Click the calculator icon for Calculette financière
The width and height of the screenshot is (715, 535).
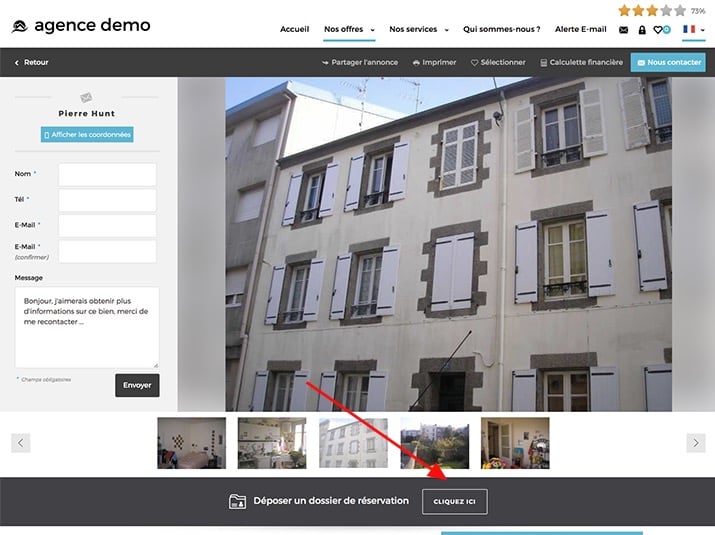point(544,62)
